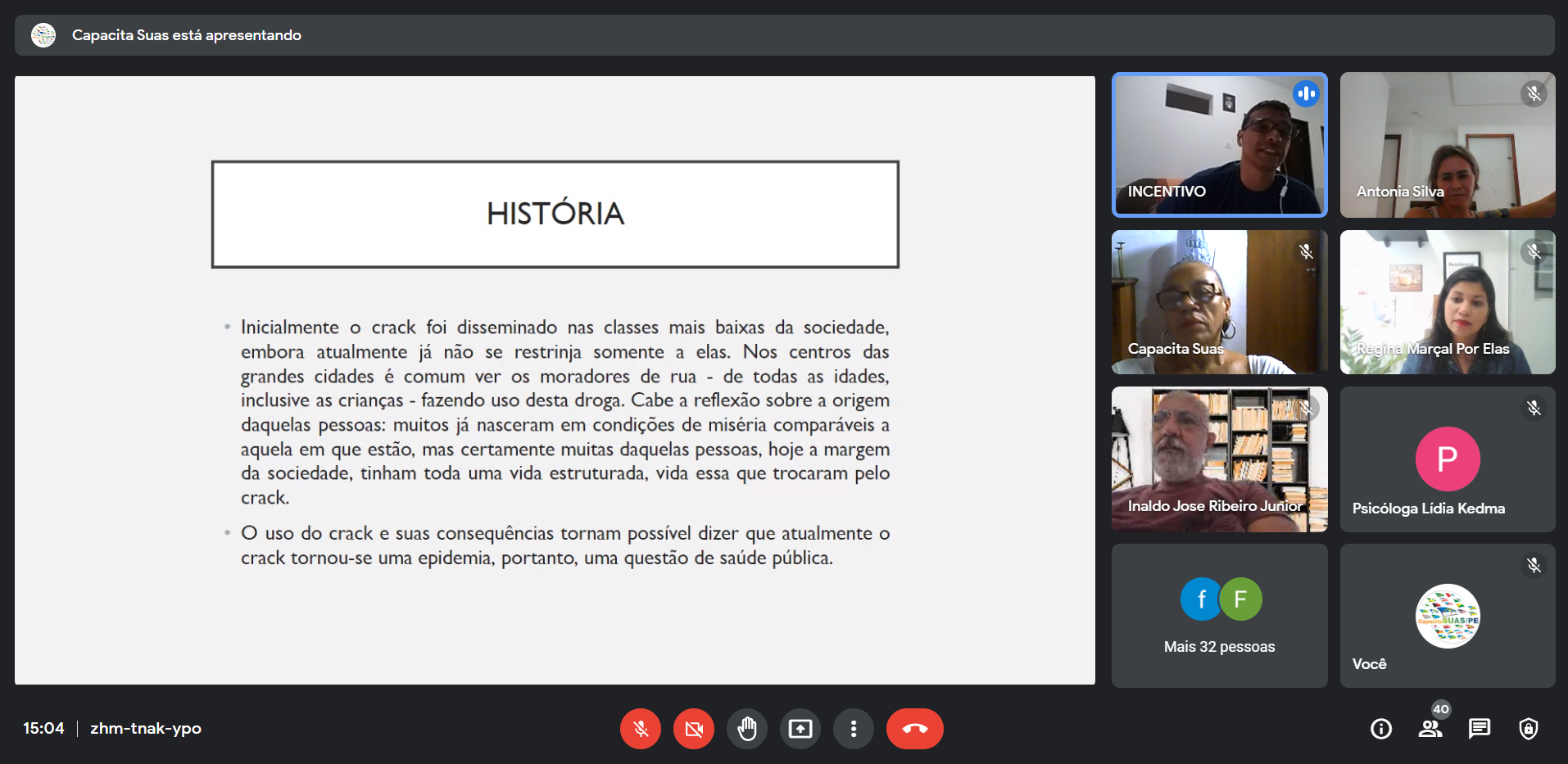Click the presenter avatar in top banner
Viewport: 1568px width, 764px height.
(43, 35)
